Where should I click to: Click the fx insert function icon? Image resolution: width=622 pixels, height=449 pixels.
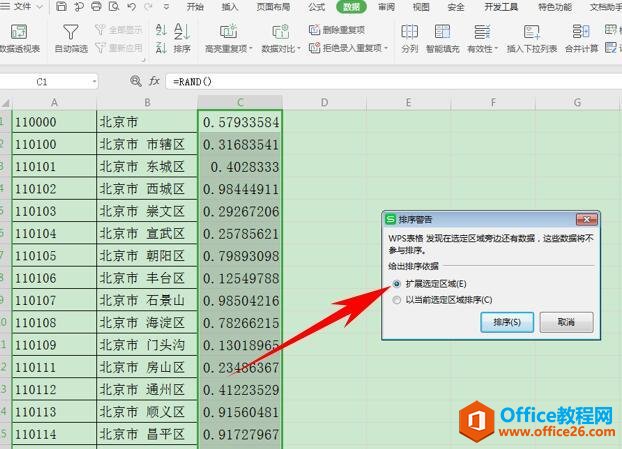click(x=154, y=81)
